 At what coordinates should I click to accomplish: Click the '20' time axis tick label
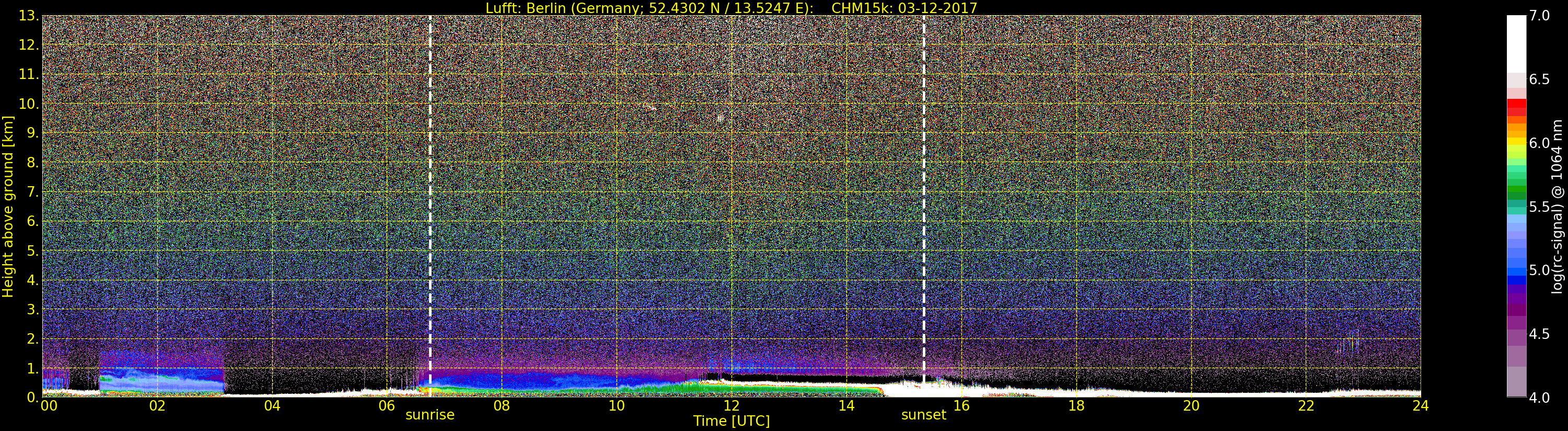tap(1191, 406)
